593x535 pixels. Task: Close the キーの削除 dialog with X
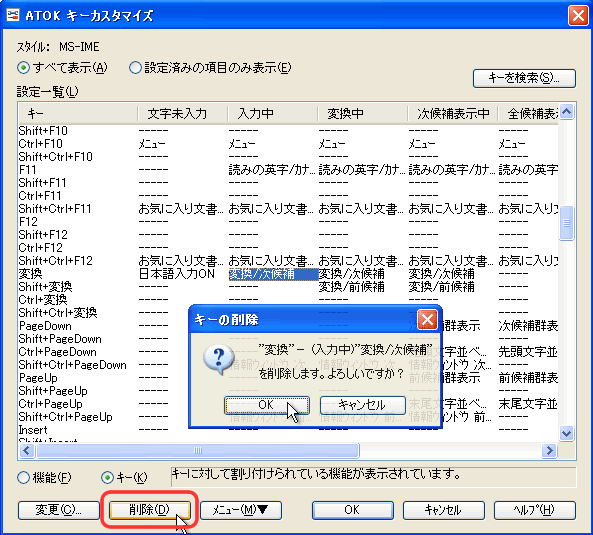click(x=427, y=320)
